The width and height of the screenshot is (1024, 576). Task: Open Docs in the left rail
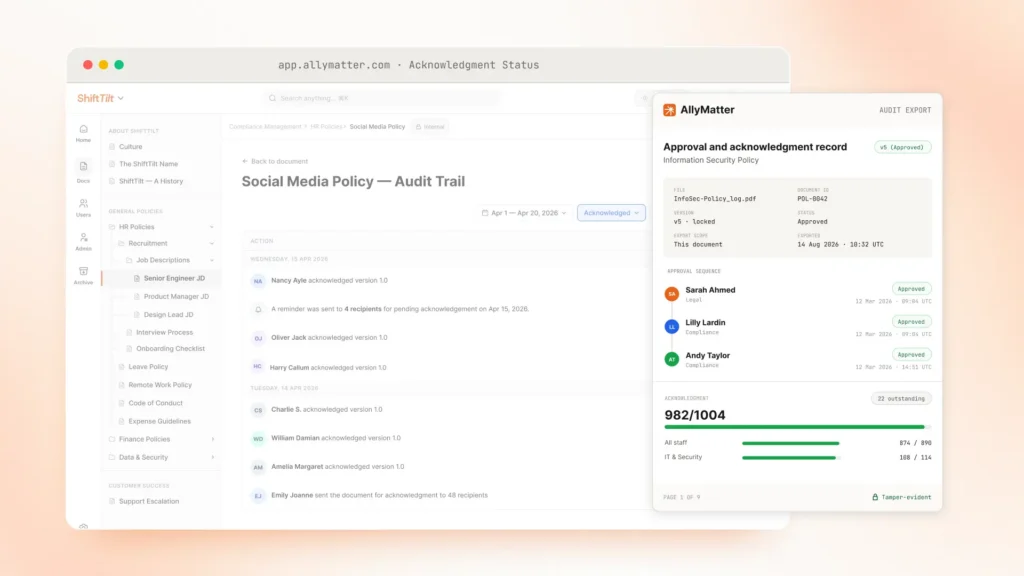(83, 172)
